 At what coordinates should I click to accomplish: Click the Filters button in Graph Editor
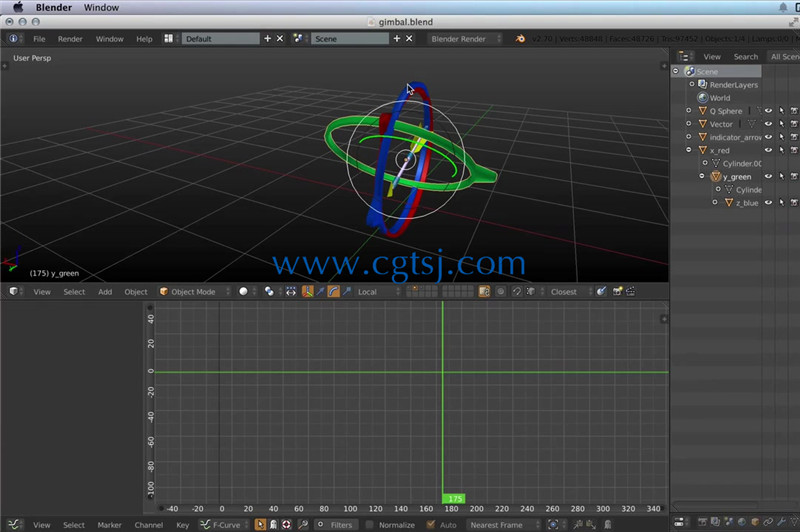pyautogui.click(x=335, y=524)
